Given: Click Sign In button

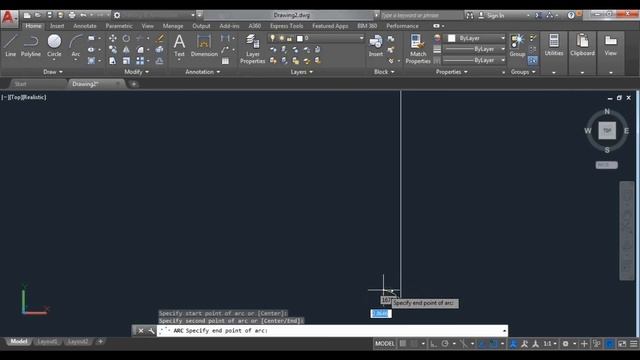Looking at the screenshot, I should 491,15.
